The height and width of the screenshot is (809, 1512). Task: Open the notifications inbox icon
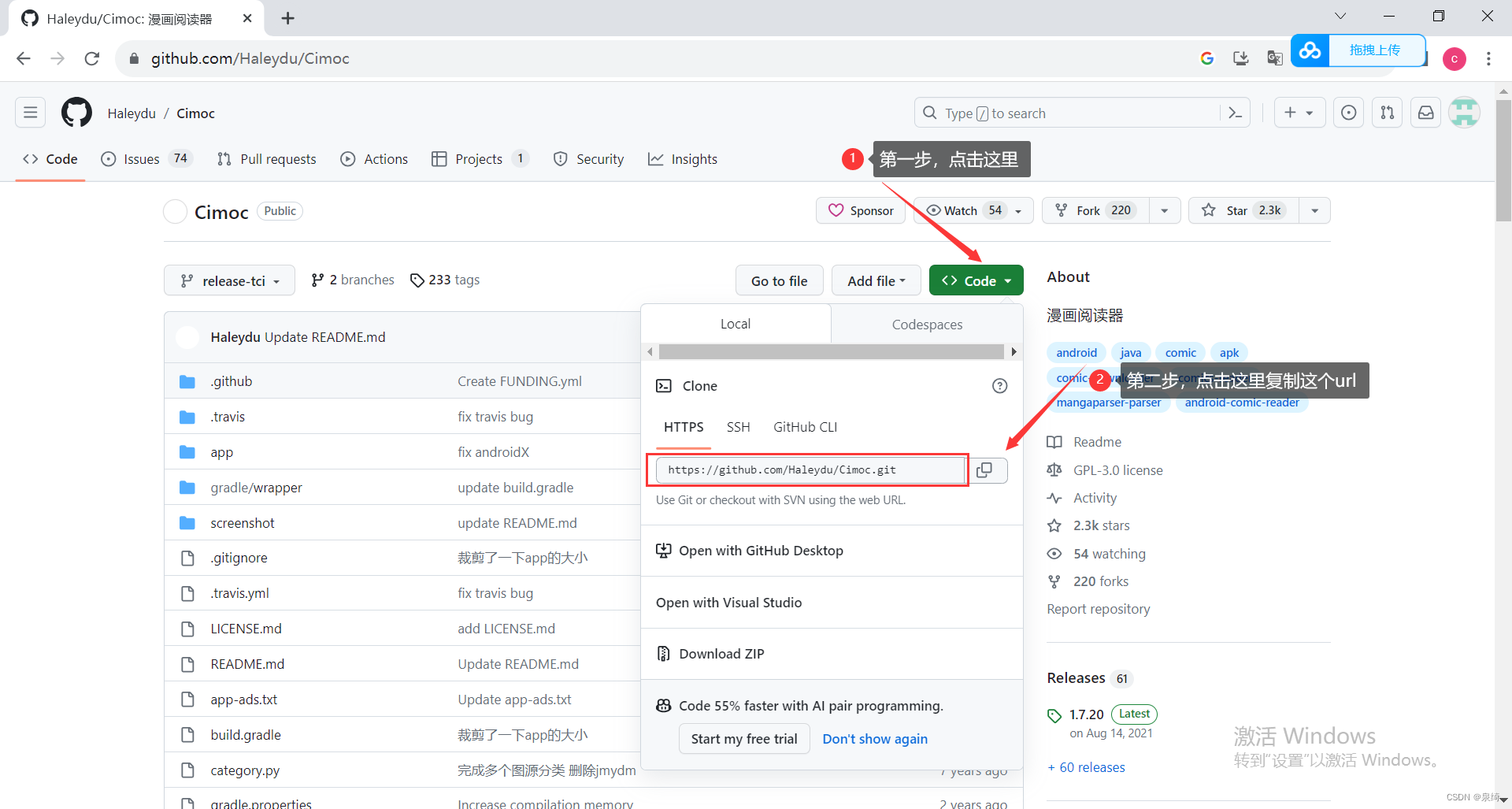coord(1425,113)
